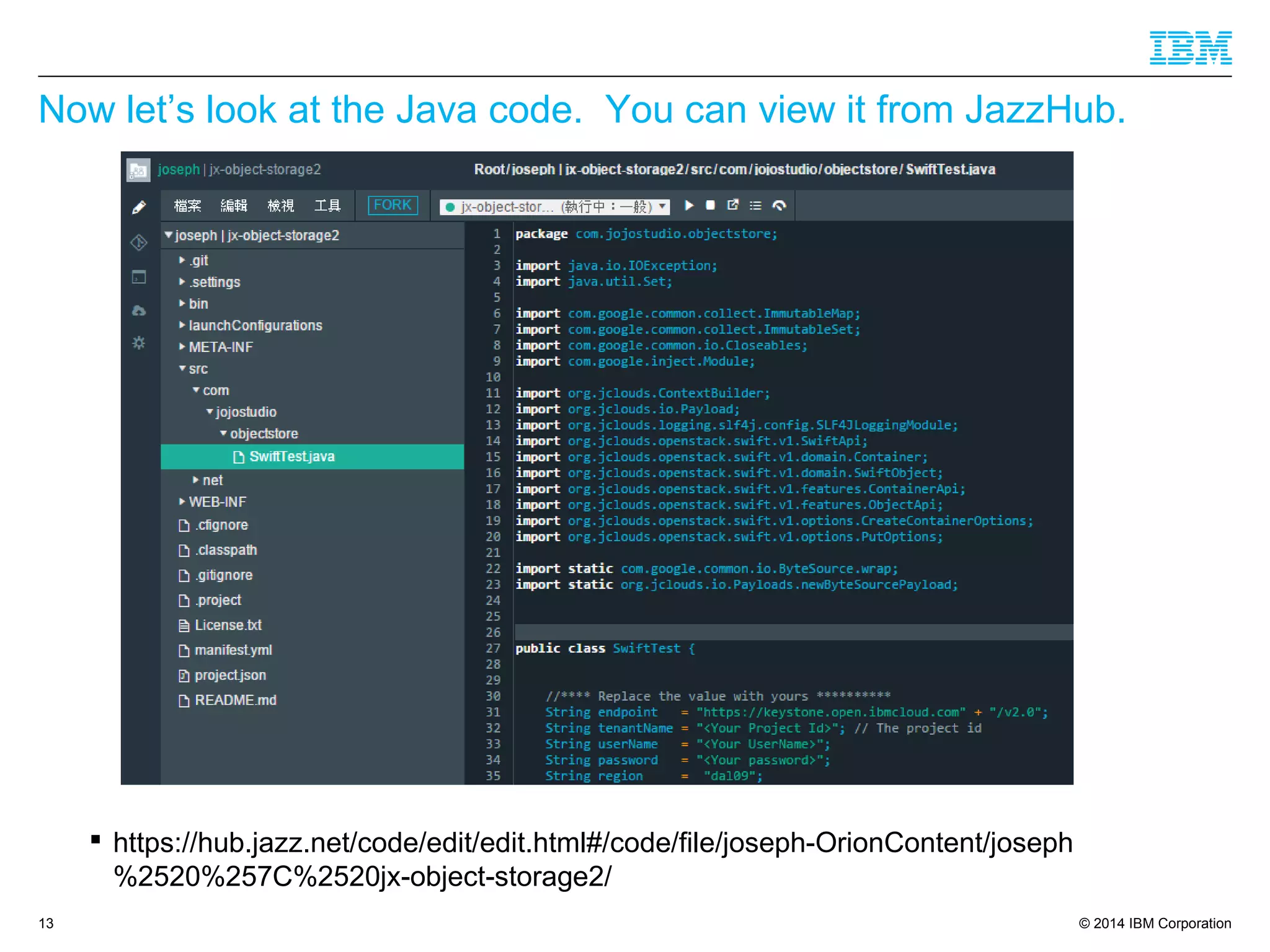
Task: Click the objectstore breadcrumb segment
Action: coord(860,169)
